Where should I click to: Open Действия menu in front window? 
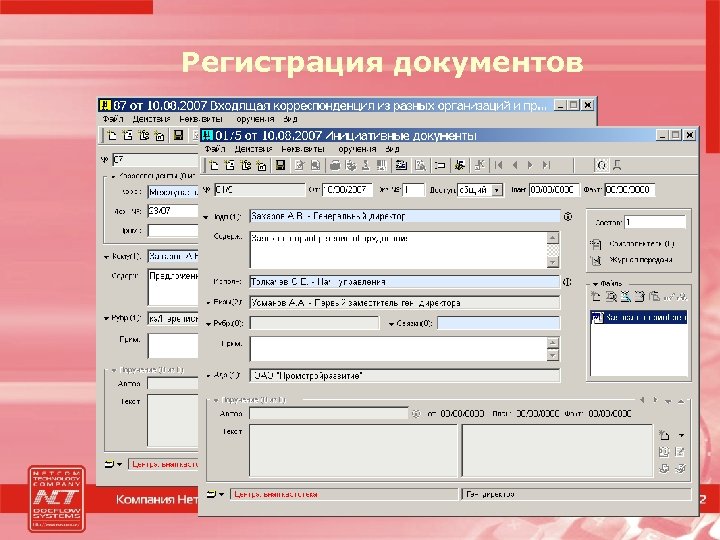(253, 149)
